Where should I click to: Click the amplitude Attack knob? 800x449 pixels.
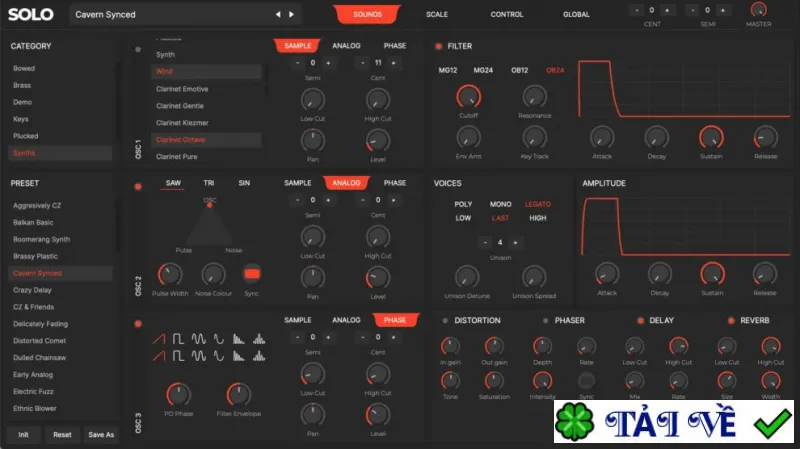coord(607,275)
